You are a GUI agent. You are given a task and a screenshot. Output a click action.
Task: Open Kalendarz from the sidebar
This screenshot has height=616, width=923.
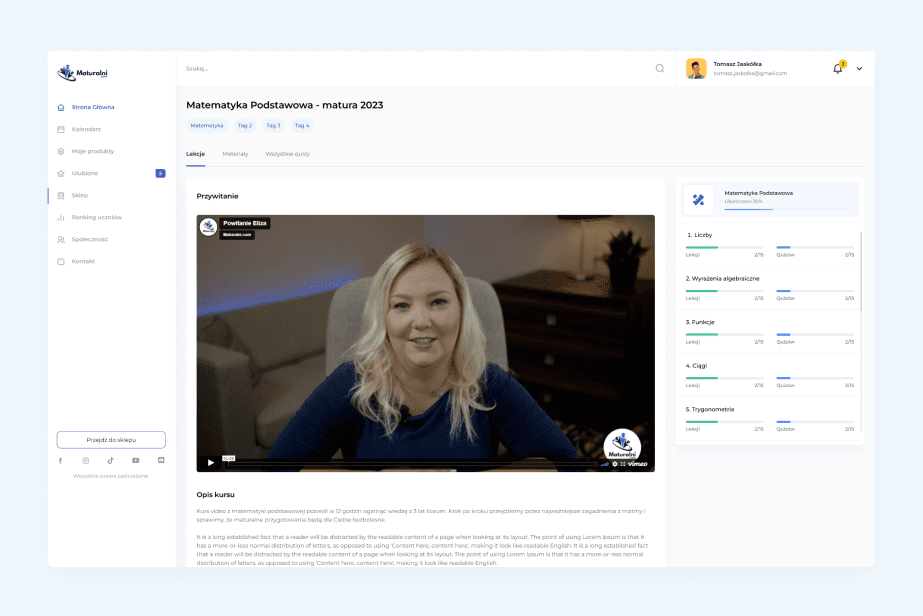86,129
